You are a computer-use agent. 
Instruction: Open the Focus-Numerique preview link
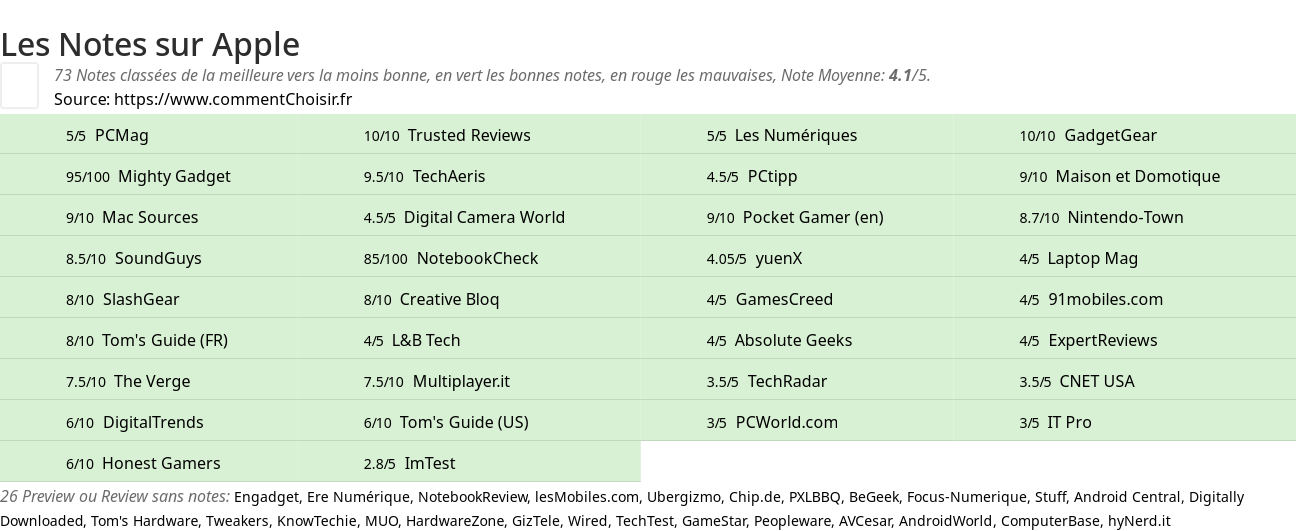[967, 497]
